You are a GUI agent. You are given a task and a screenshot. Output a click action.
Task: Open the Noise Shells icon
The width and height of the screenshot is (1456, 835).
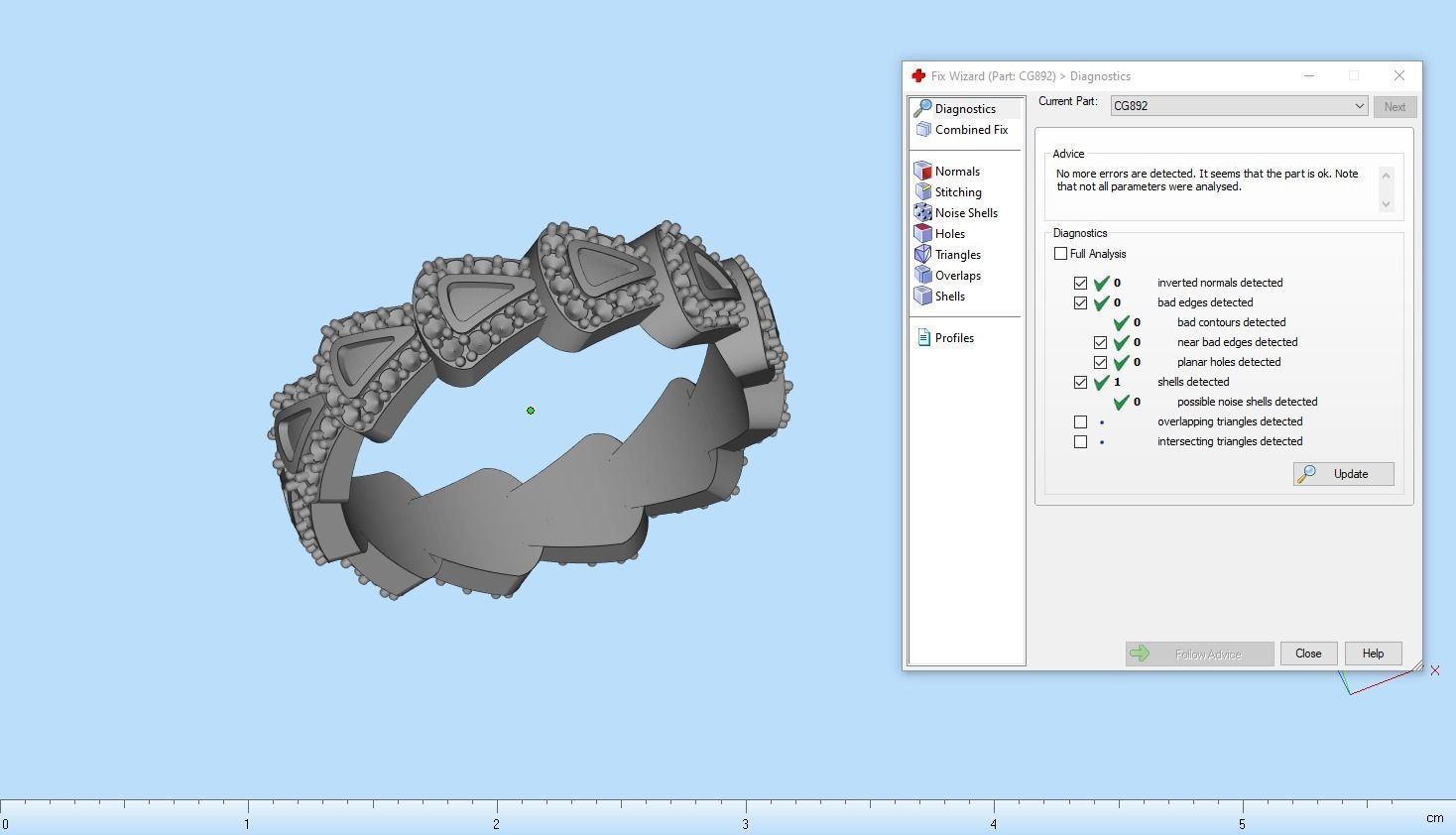click(923, 213)
